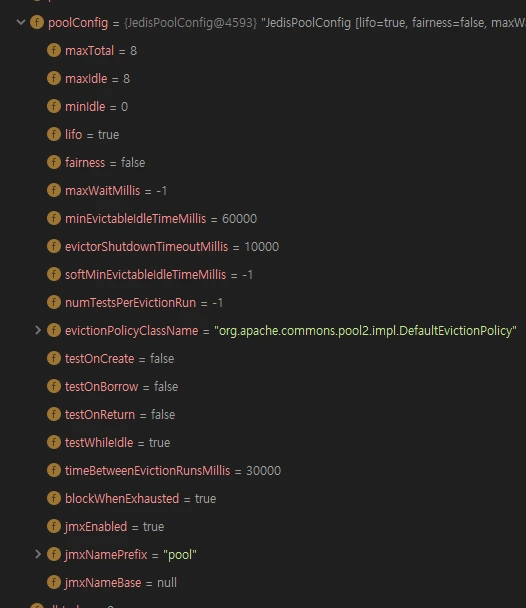The height and width of the screenshot is (608, 526).
Task: Click the JedisPoolConfig@4593 object reference
Action: coord(190,23)
